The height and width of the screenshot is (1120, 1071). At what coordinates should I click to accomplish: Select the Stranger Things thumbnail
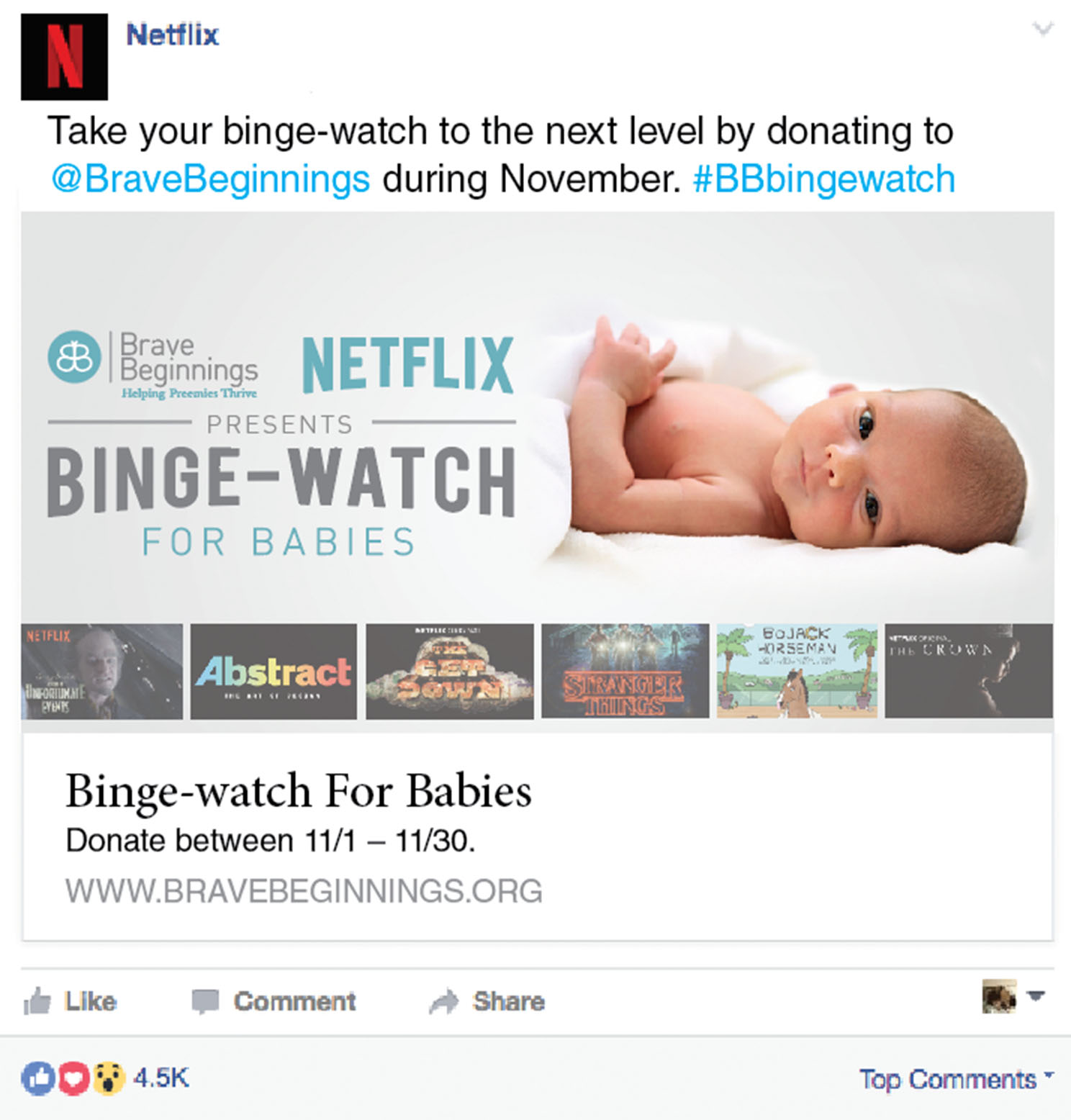tap(625, 671)
